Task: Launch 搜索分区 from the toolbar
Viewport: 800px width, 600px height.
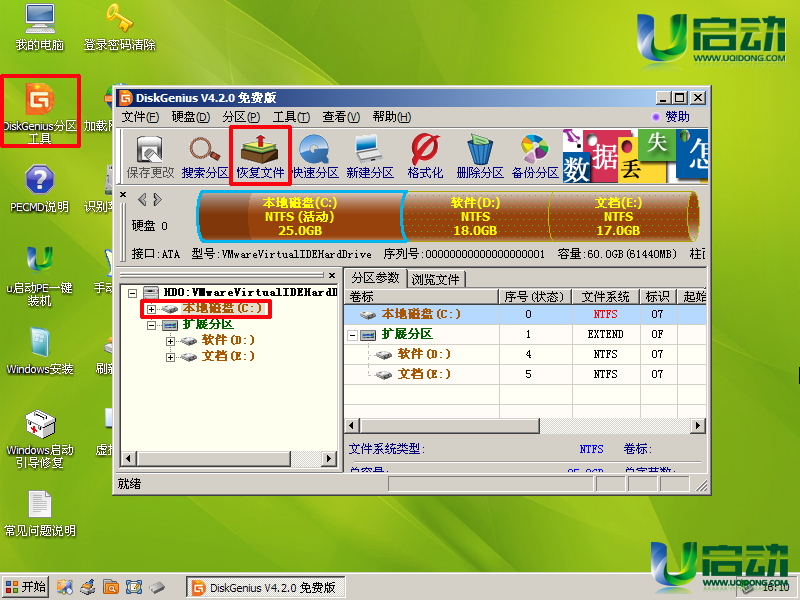Action: pyautogui.click(x=205, y=156)
